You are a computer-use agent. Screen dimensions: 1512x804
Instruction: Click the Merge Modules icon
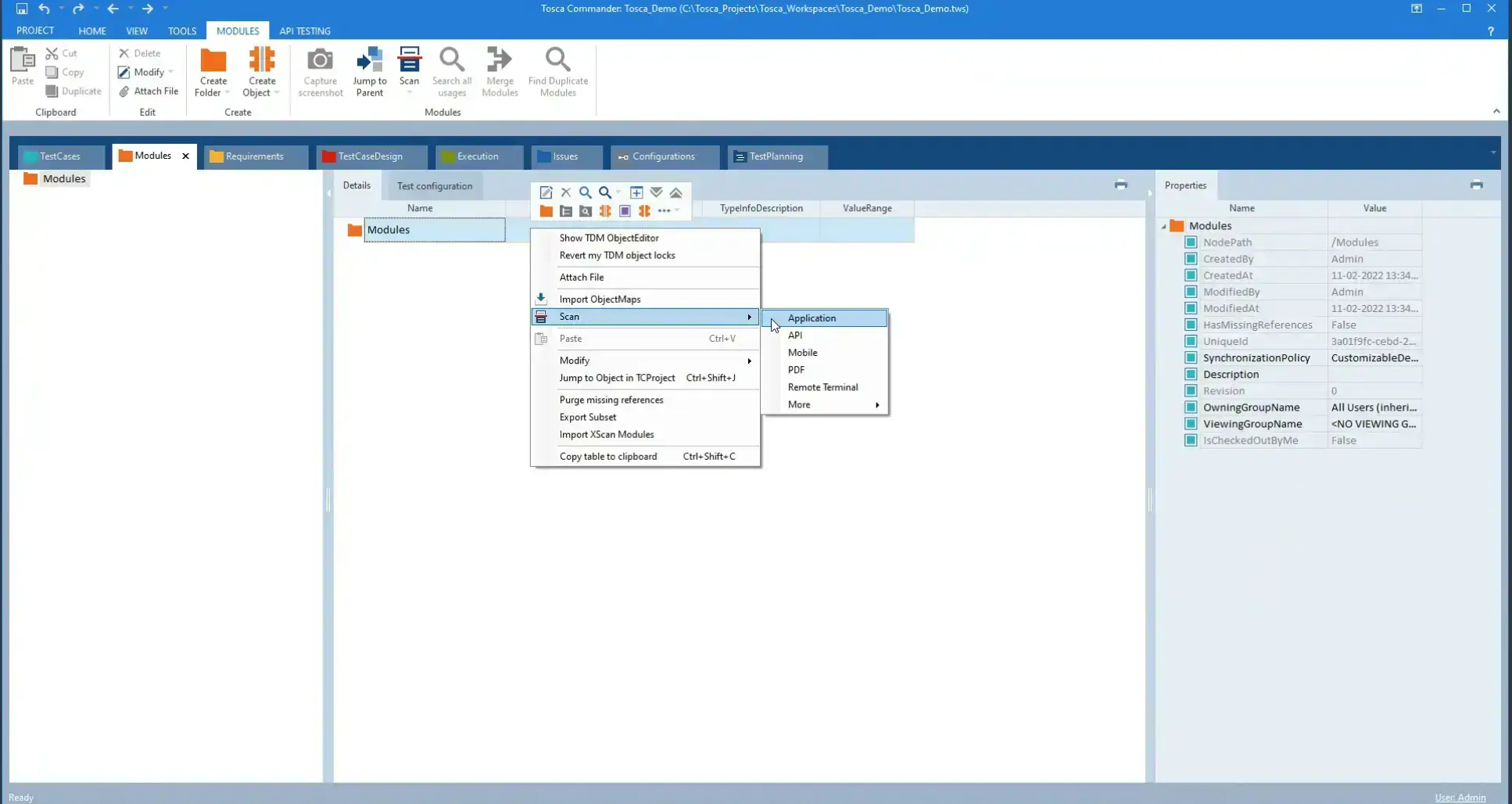(500, 61)
